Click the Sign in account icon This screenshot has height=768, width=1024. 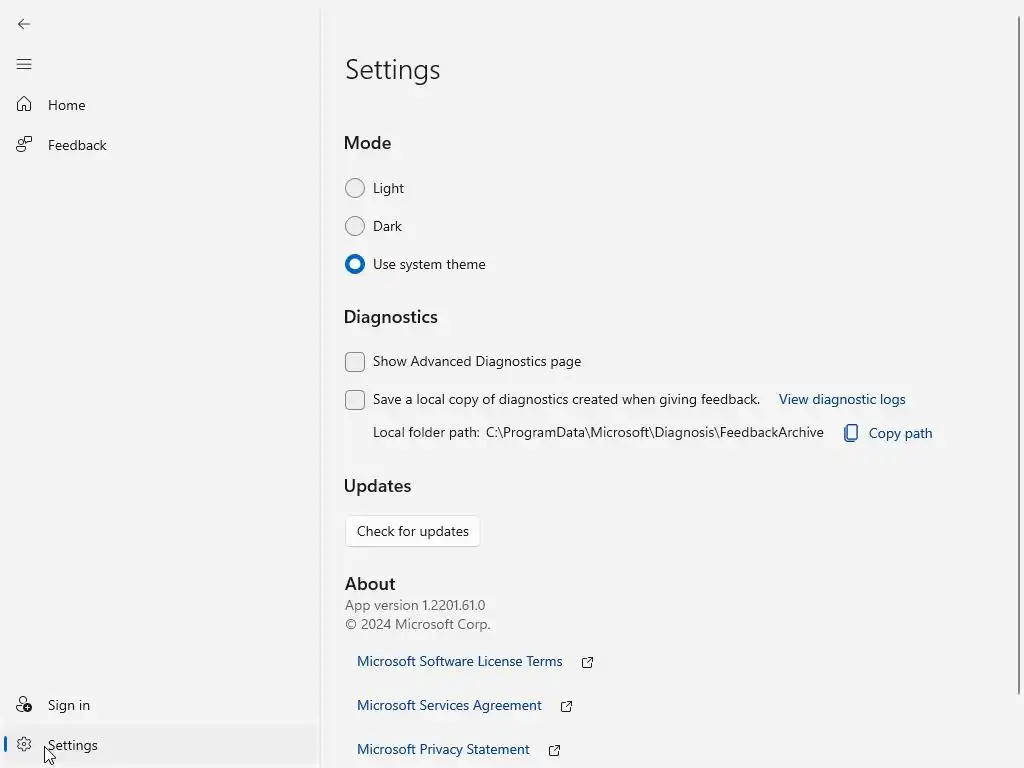24,705
